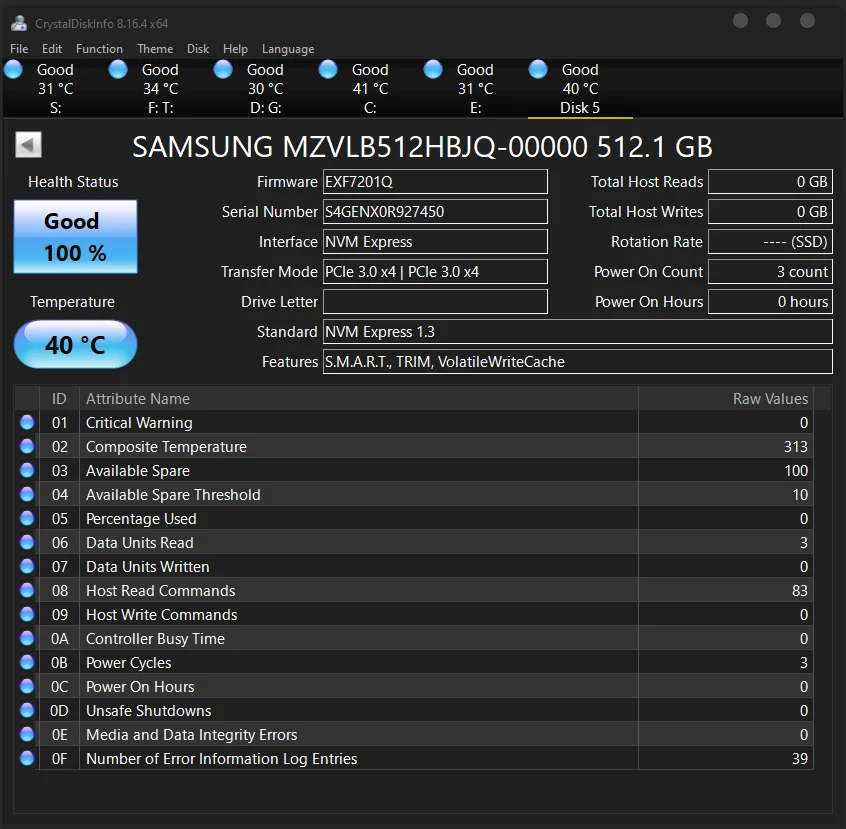Go to the previous disk with the arrow
The width and height of the screenshot is (846, 829).
(28, 145)
